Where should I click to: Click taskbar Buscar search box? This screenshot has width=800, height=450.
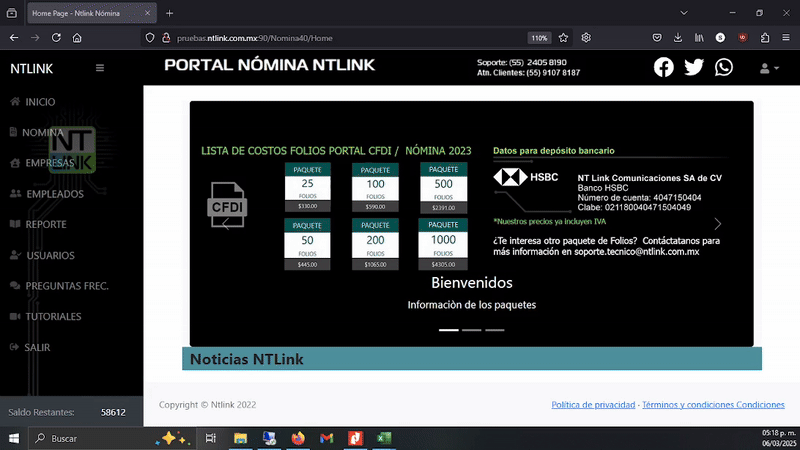(111, 438)
